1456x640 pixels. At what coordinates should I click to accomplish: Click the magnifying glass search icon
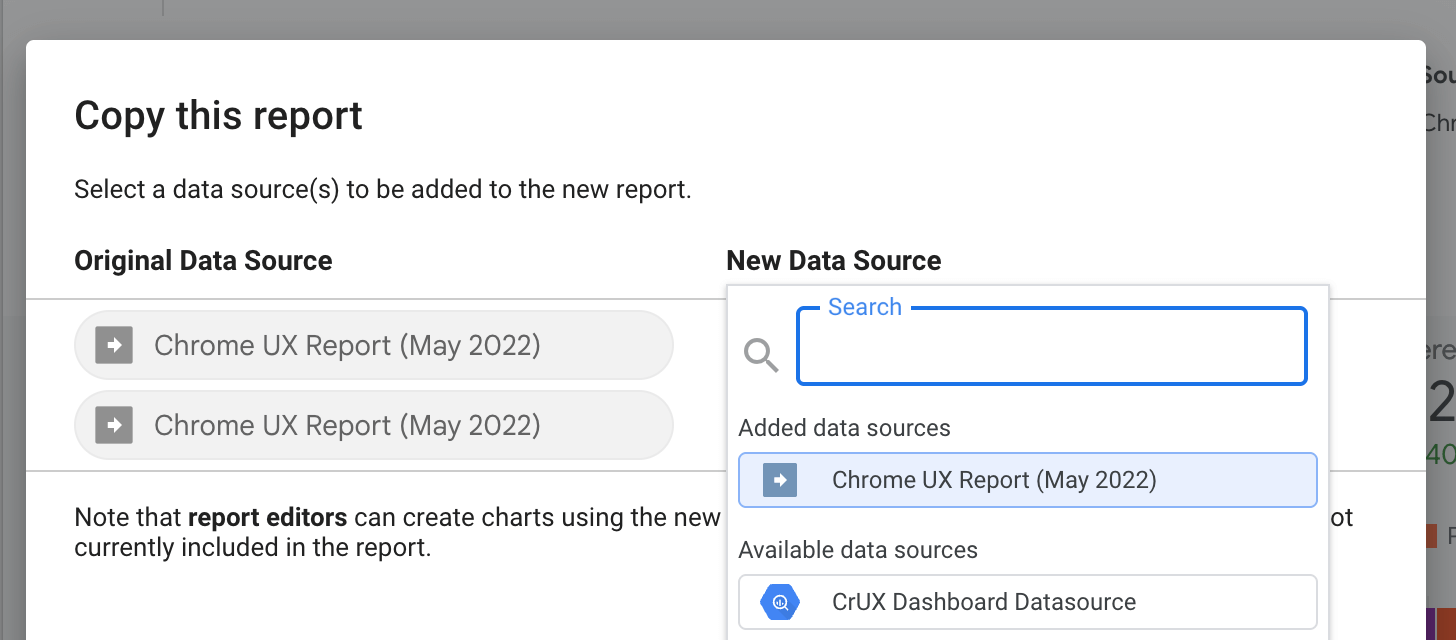762,355
